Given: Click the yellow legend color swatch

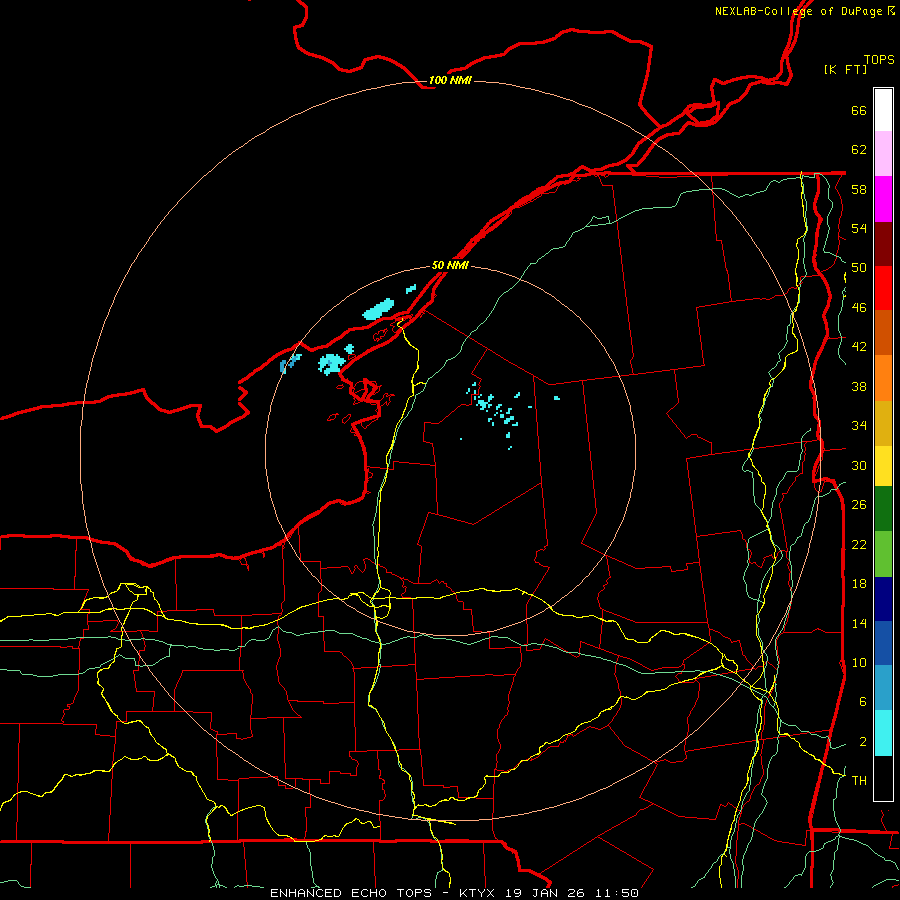Looking at the screenshot, I should pyautogui.click(x=883, y=466).
